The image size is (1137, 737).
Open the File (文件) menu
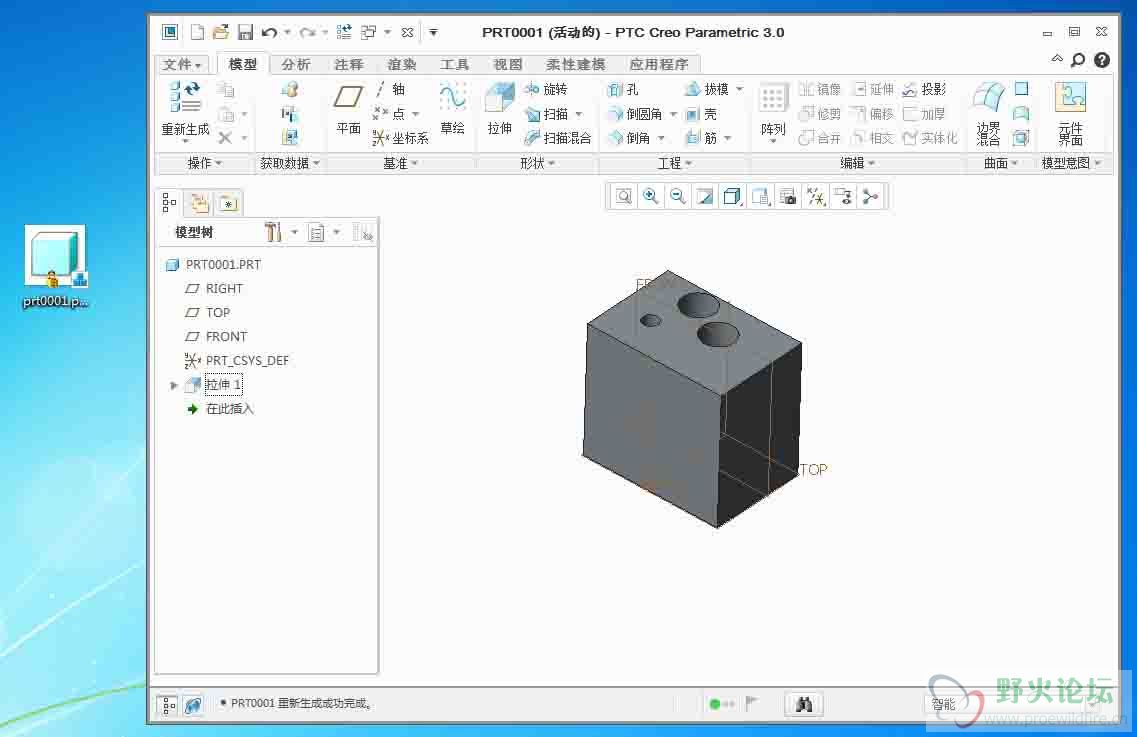(181, 65)
